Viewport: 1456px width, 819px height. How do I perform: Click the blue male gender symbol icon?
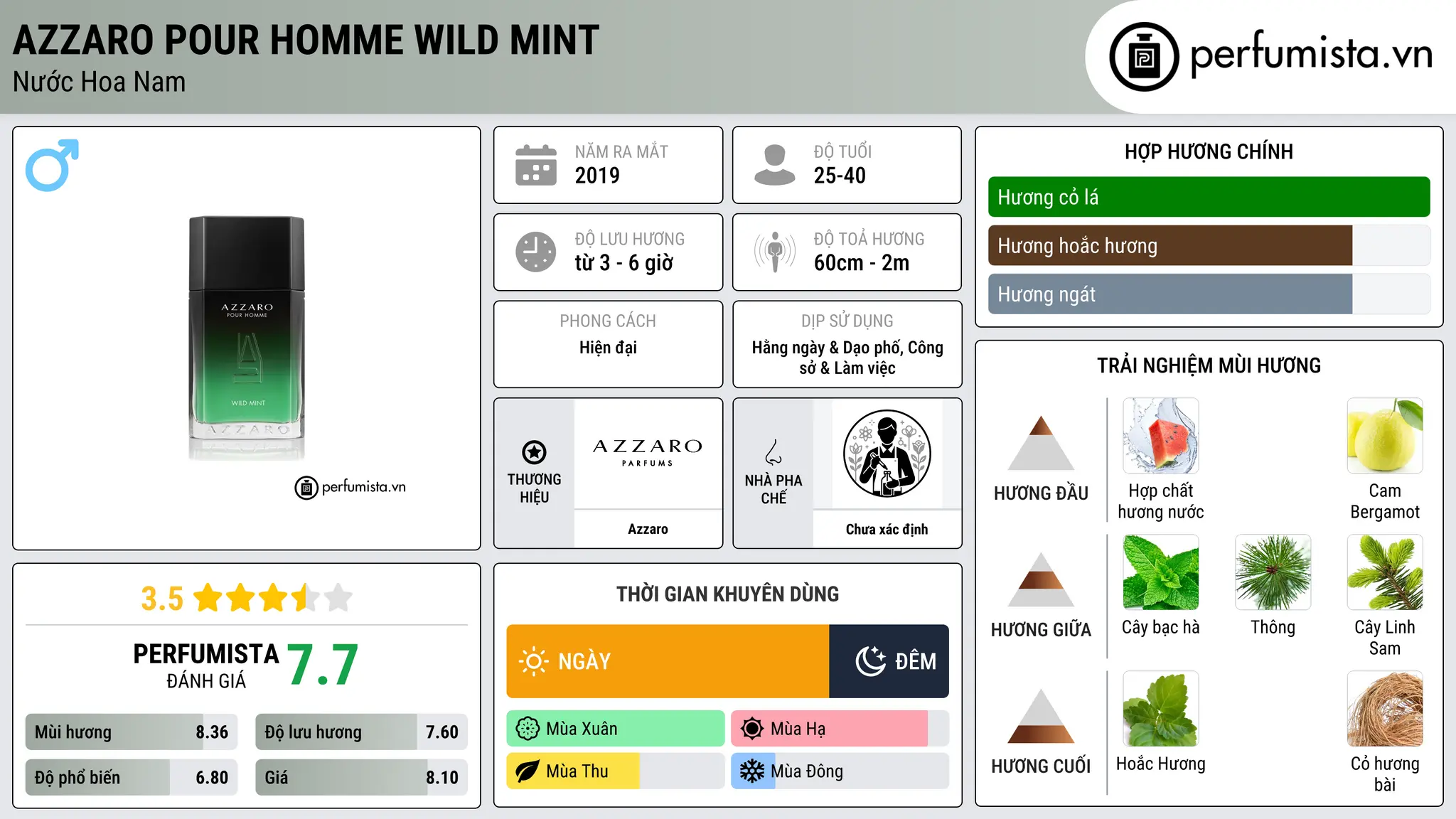pos(52,165)
